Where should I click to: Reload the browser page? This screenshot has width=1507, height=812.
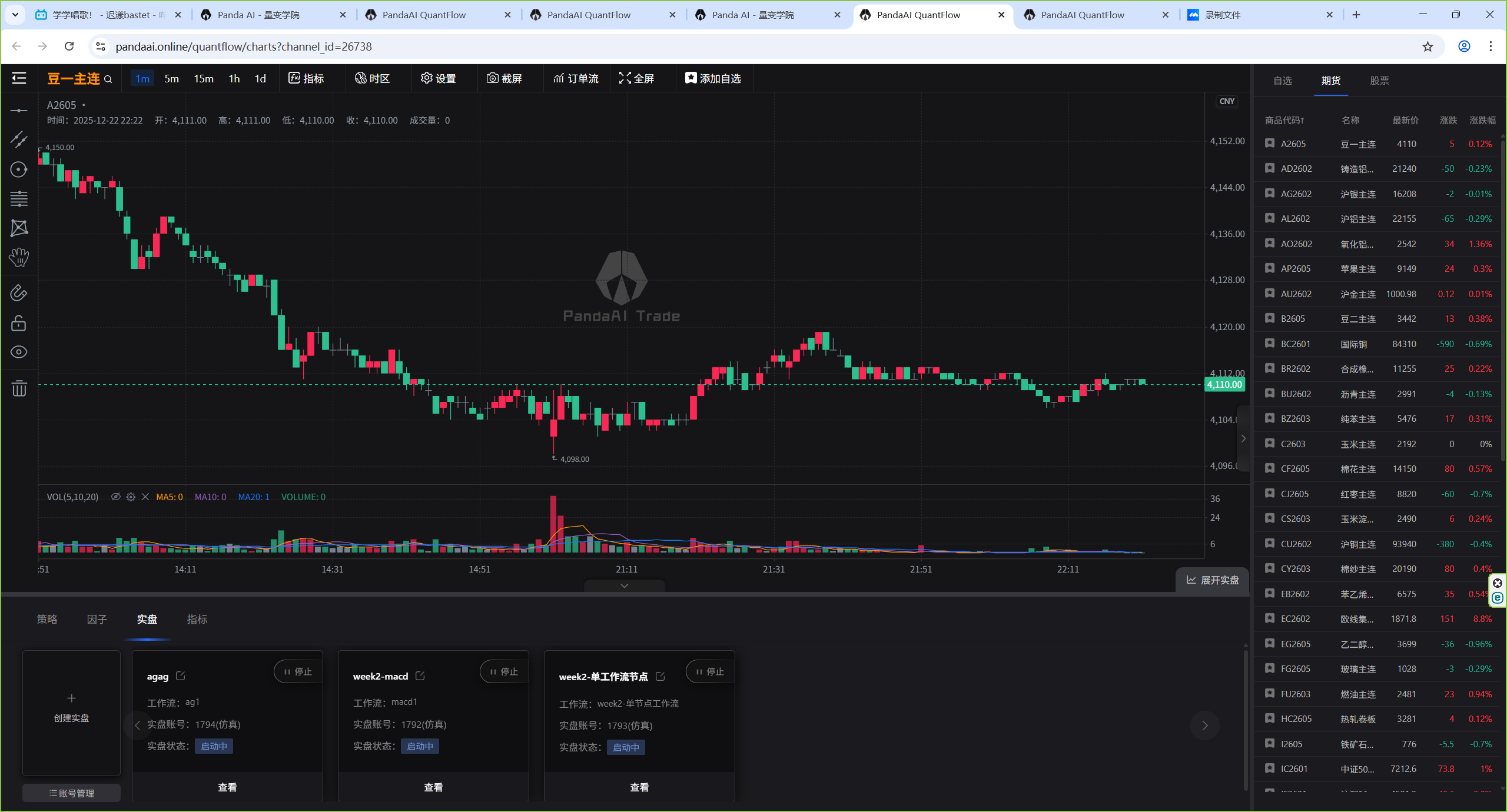[x=69, y=46]
